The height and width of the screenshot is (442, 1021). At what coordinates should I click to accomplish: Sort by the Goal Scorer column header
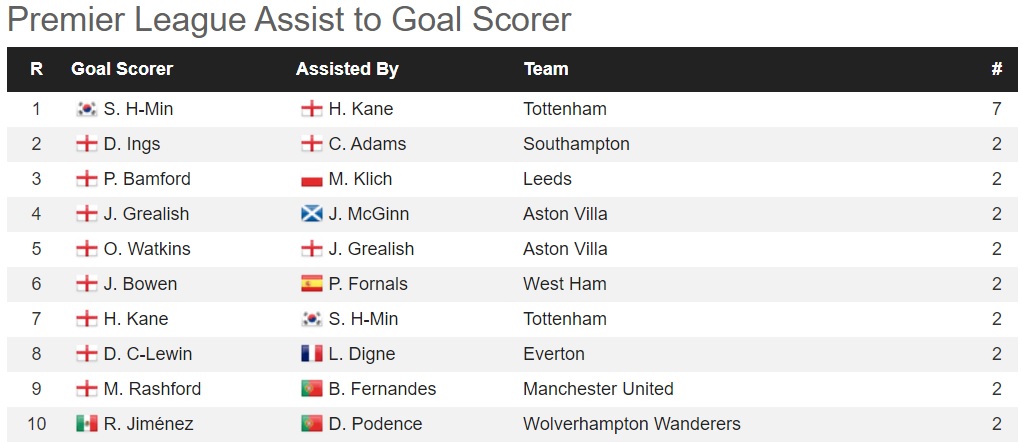(122, 69)
